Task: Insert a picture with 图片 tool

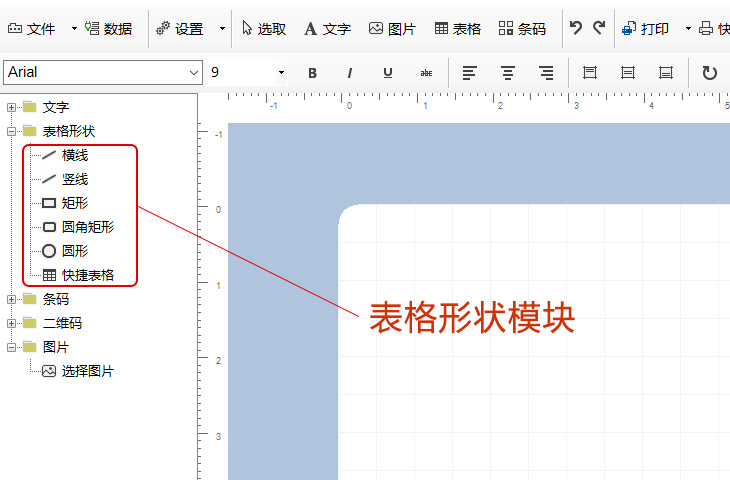Action: [392, 29]
